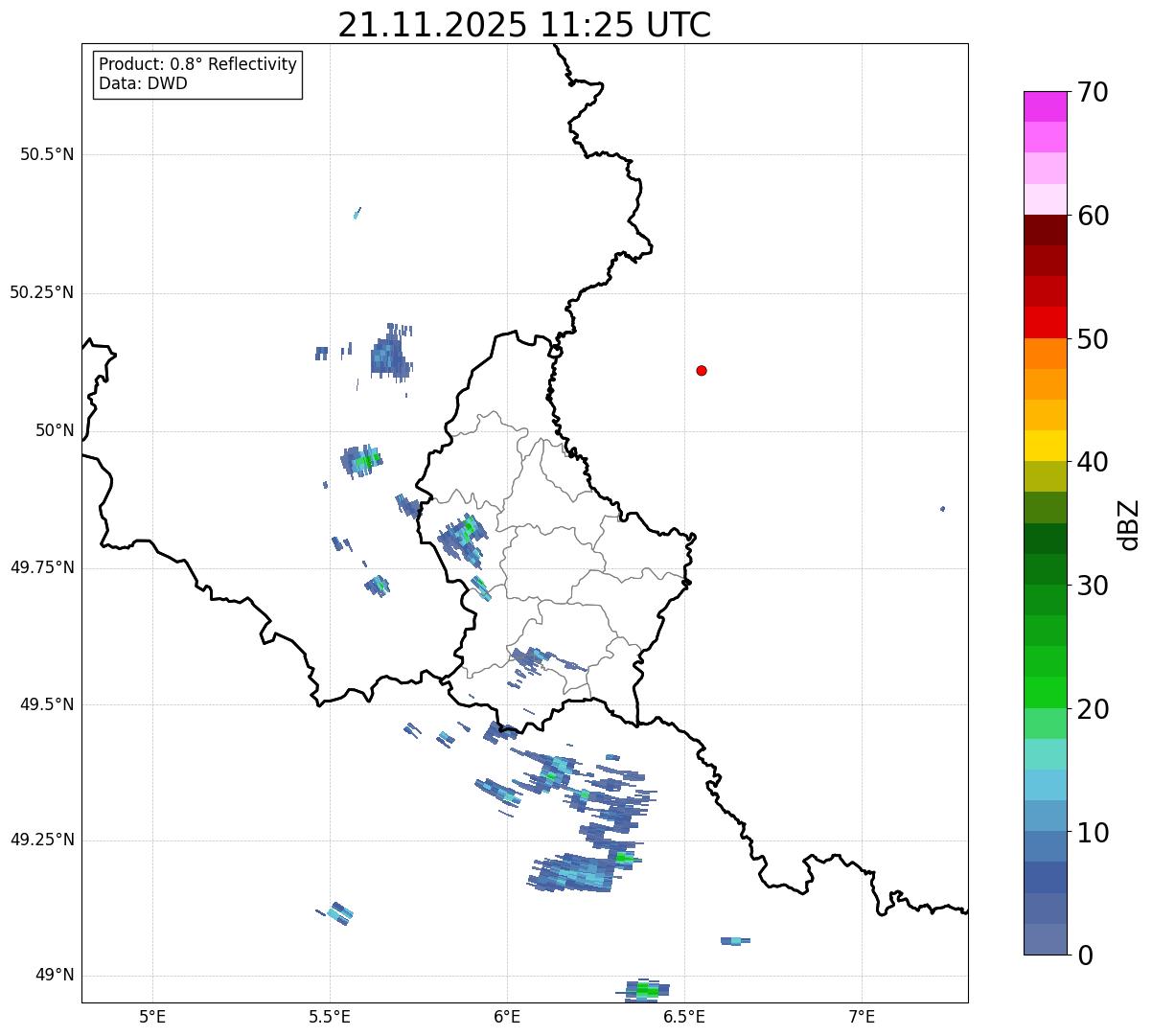Click the 49.25°N latitude label
1152x1036 pixels.
tap(41, 840)
